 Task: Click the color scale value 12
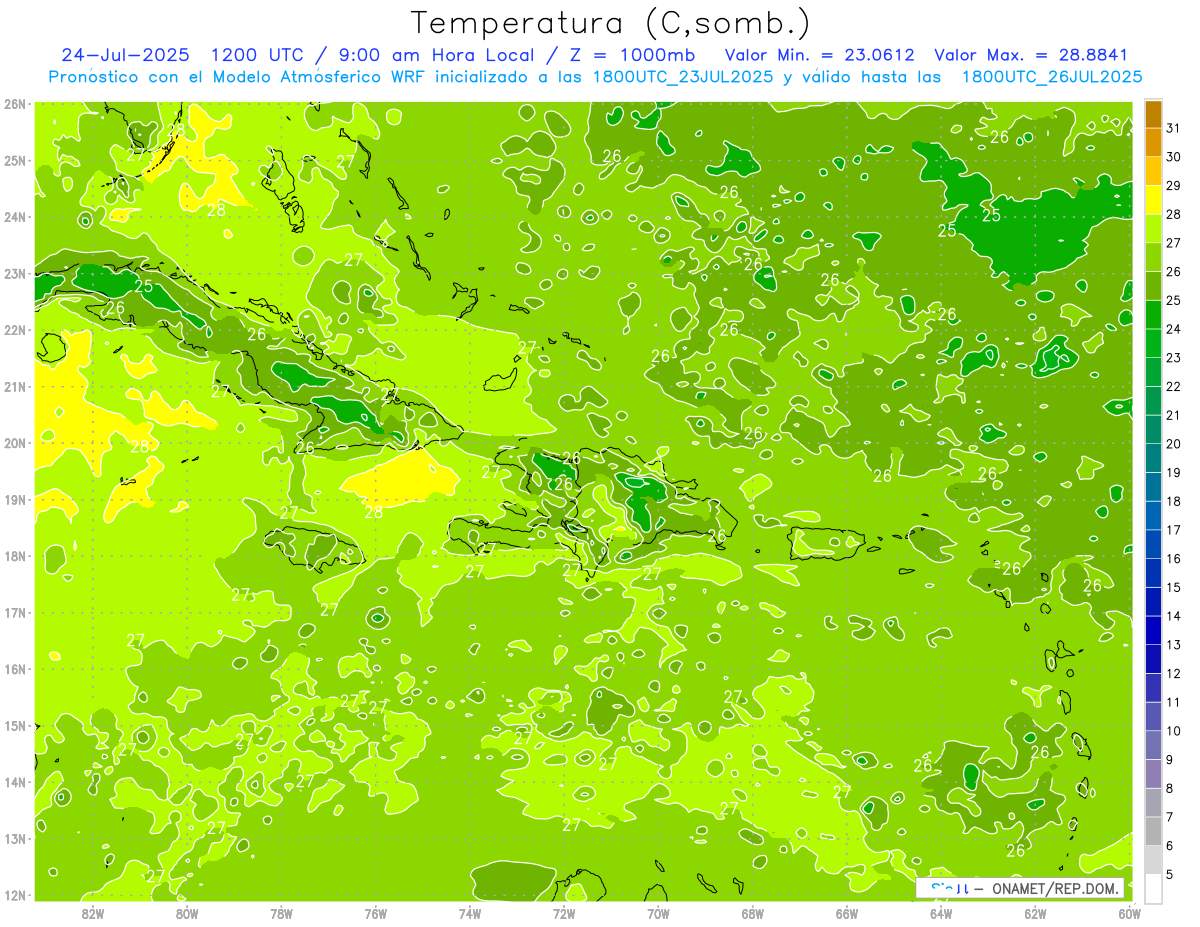(x=1173, y=673)
